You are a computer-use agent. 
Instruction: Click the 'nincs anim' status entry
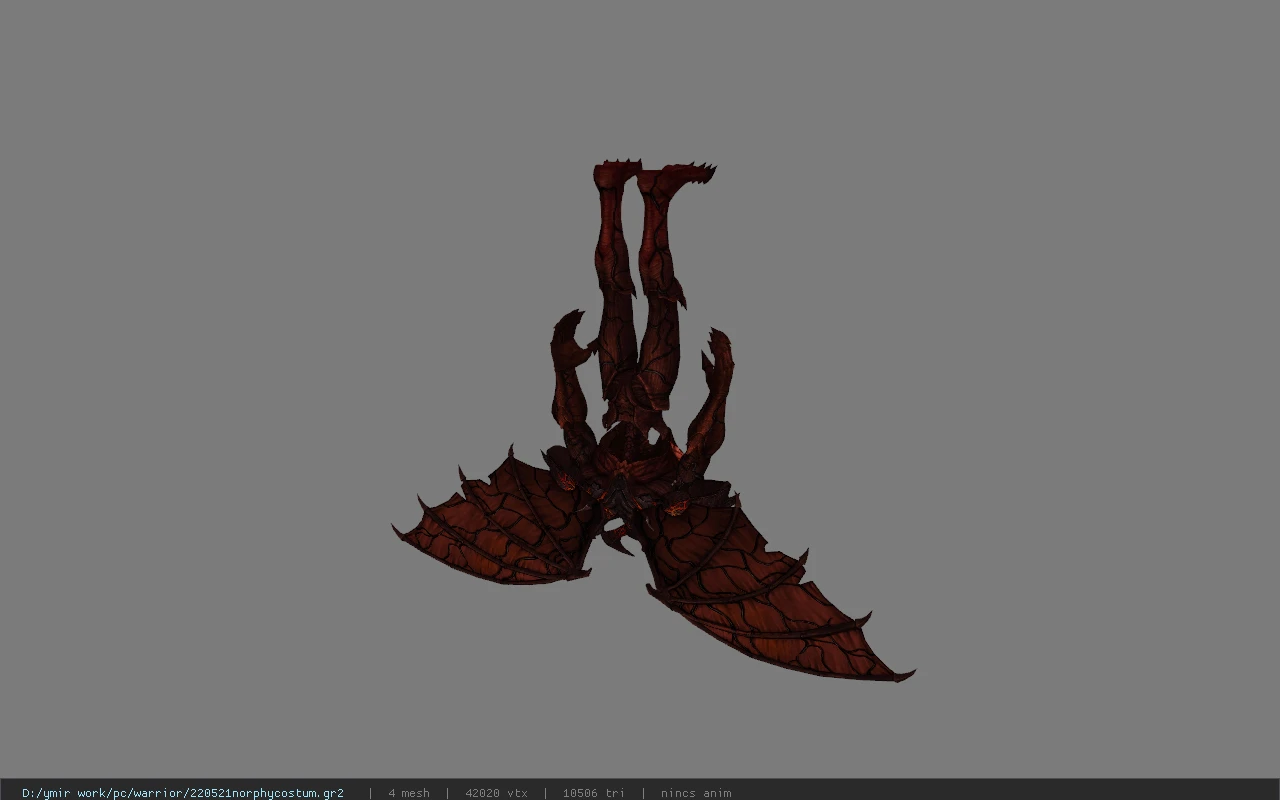(x=696, y=793)
